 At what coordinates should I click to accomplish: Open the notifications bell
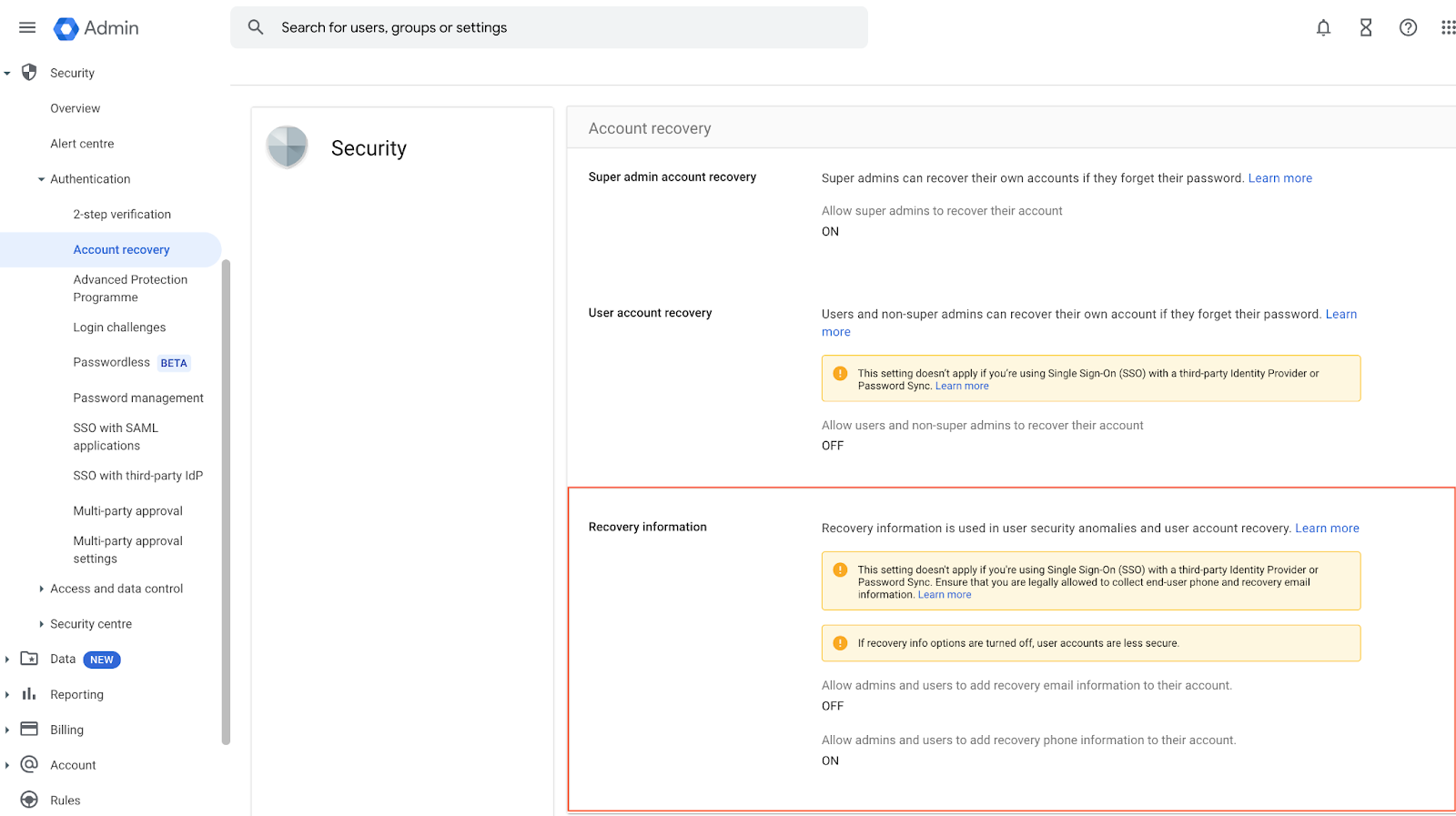(x=1323, y=27)
